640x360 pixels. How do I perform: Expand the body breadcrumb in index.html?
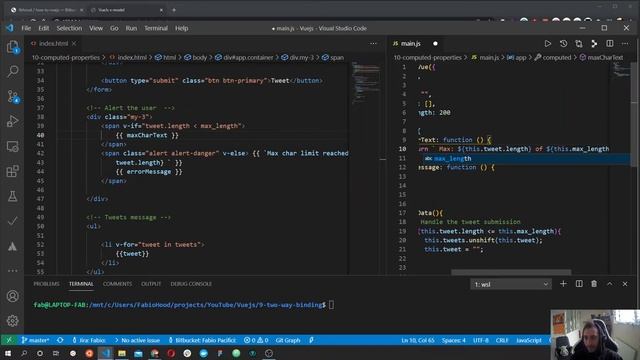tap(196, 58)
